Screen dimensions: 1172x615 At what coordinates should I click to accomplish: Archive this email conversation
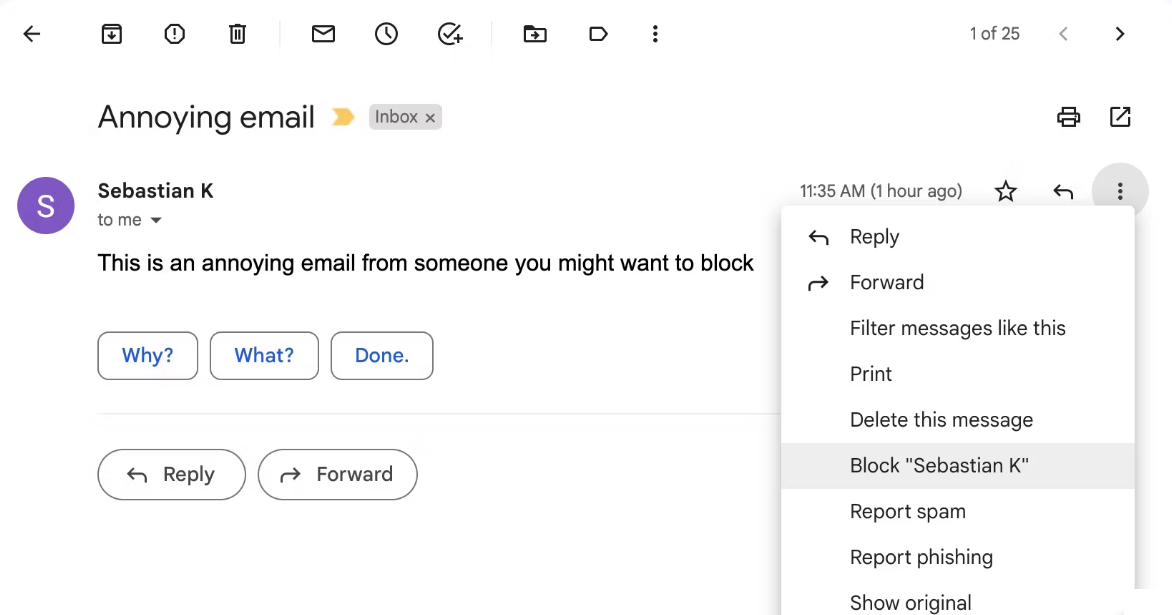pyautogui.click(x=112, y=34)
